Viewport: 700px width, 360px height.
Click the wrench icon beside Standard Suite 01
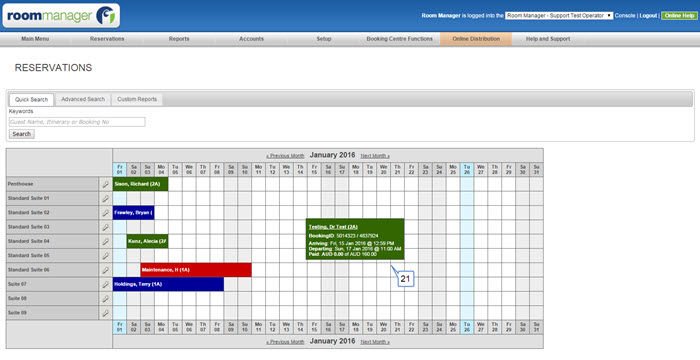(105, 198)
